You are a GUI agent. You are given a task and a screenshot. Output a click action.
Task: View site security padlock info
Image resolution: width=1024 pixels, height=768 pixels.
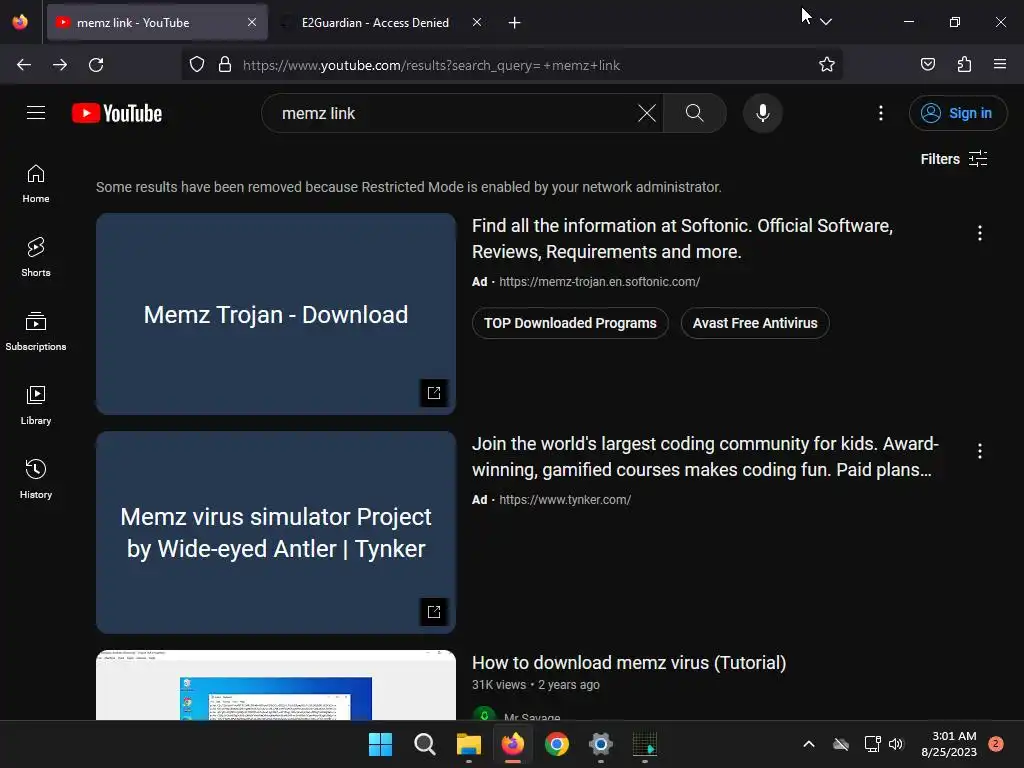[x=225, y=65]
